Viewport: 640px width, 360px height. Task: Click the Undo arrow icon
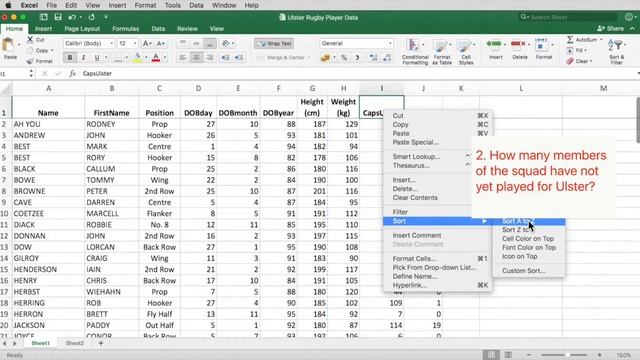[x=72, y=17]
